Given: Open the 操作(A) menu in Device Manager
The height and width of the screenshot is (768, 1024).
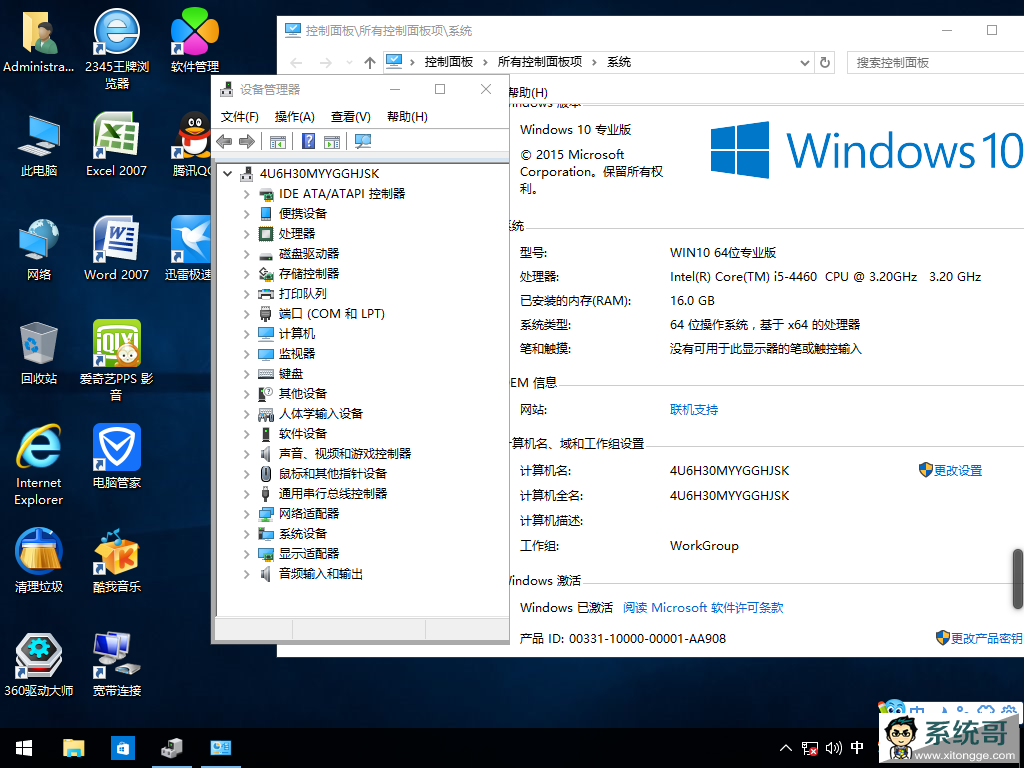Looking at the screenshot, I should (x=295, y=116).
